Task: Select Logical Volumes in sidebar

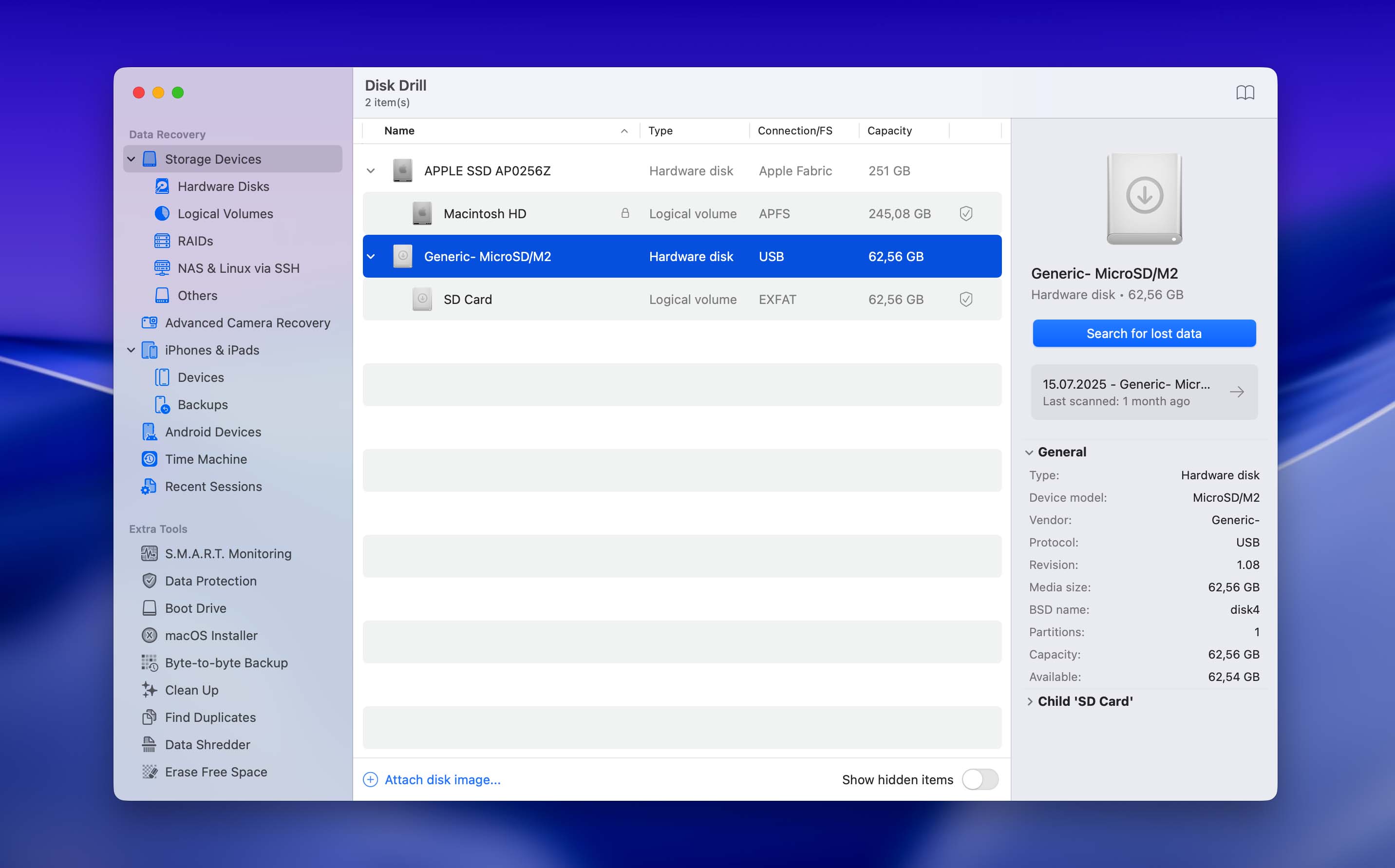Action: click(x=225, y=213)
